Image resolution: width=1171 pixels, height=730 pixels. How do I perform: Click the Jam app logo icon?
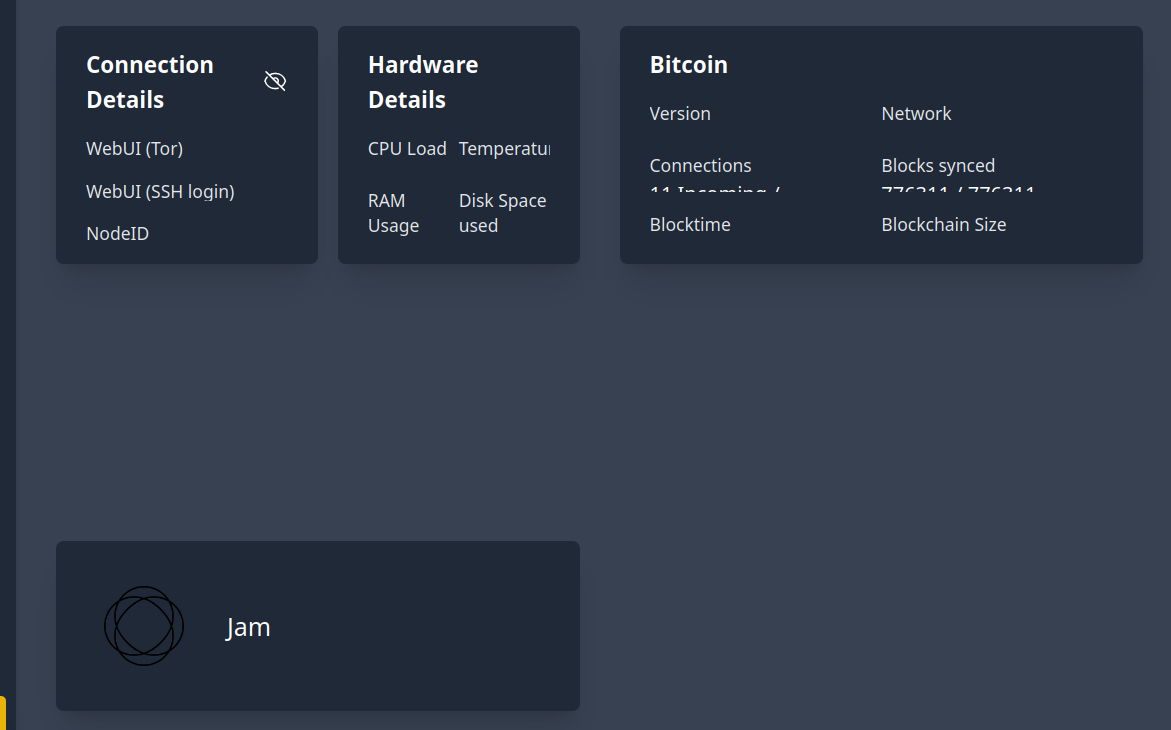pos(144,626)
